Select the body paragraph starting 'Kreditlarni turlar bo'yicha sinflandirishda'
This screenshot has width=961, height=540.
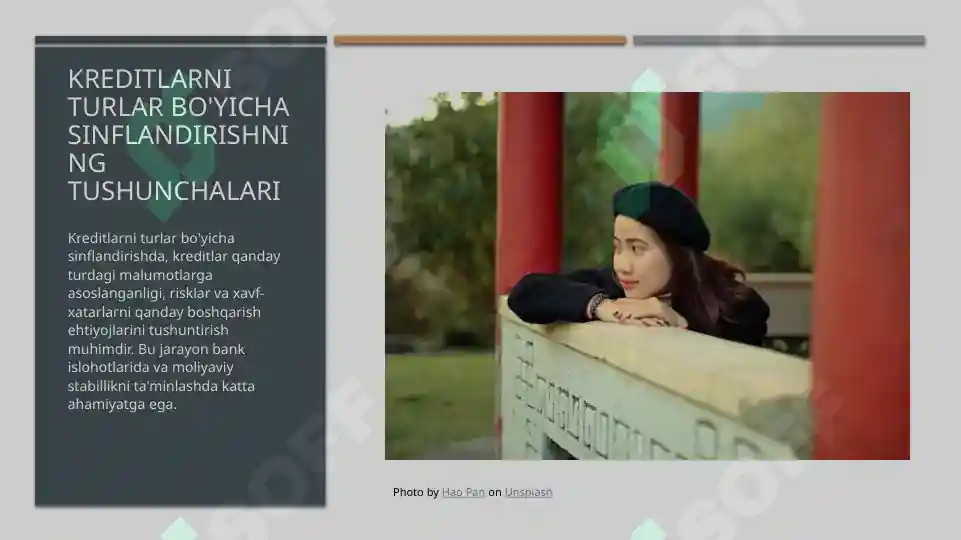[174, 321]
